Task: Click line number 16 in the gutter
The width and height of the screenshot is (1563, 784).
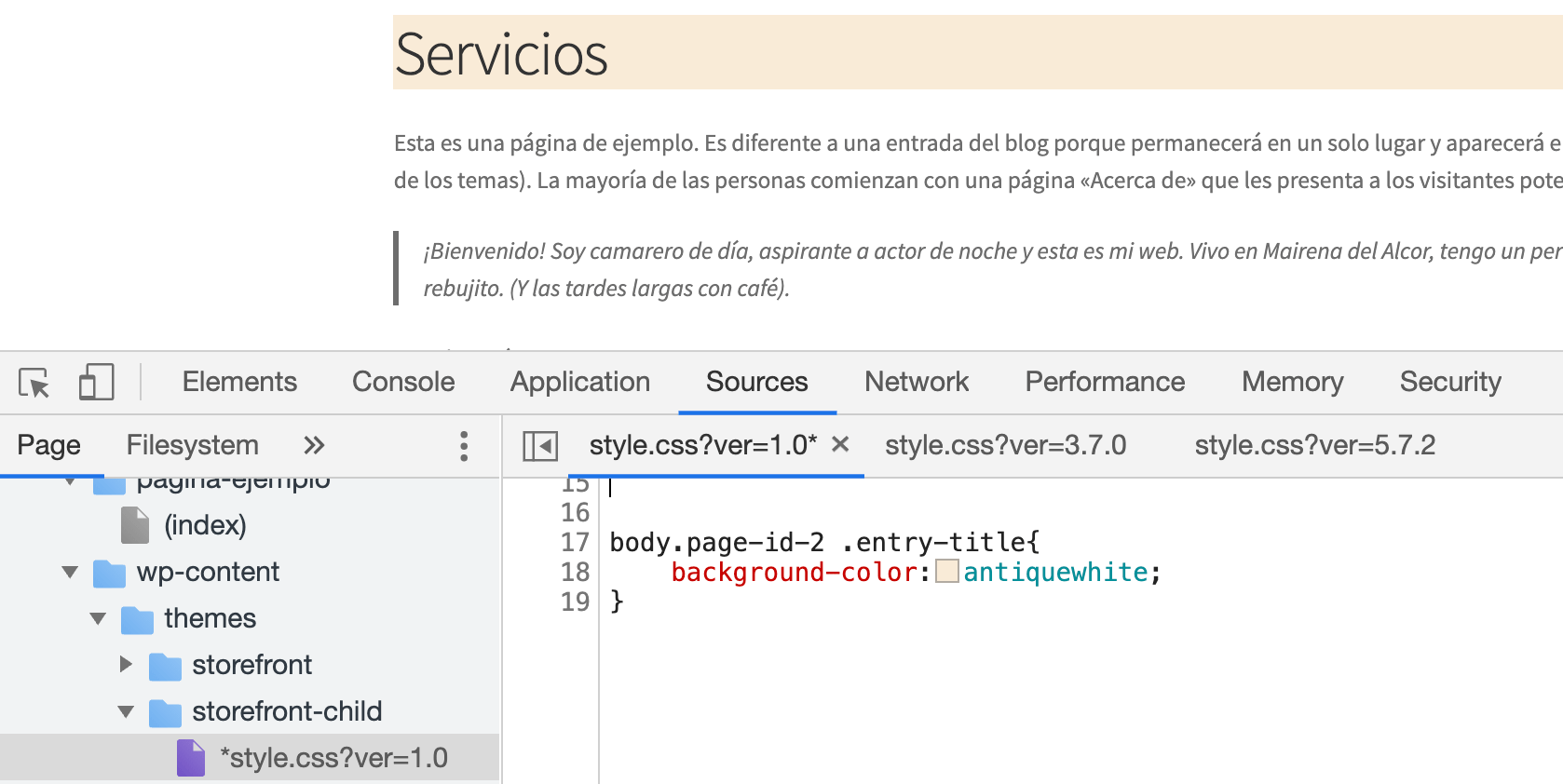Action: pyautogui.click(x=575, y=512)
